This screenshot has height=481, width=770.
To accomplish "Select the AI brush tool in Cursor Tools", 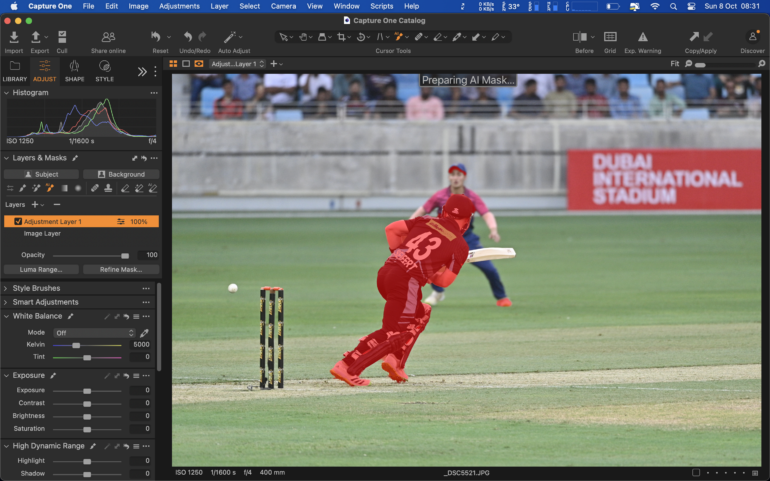I will point(398,37).
